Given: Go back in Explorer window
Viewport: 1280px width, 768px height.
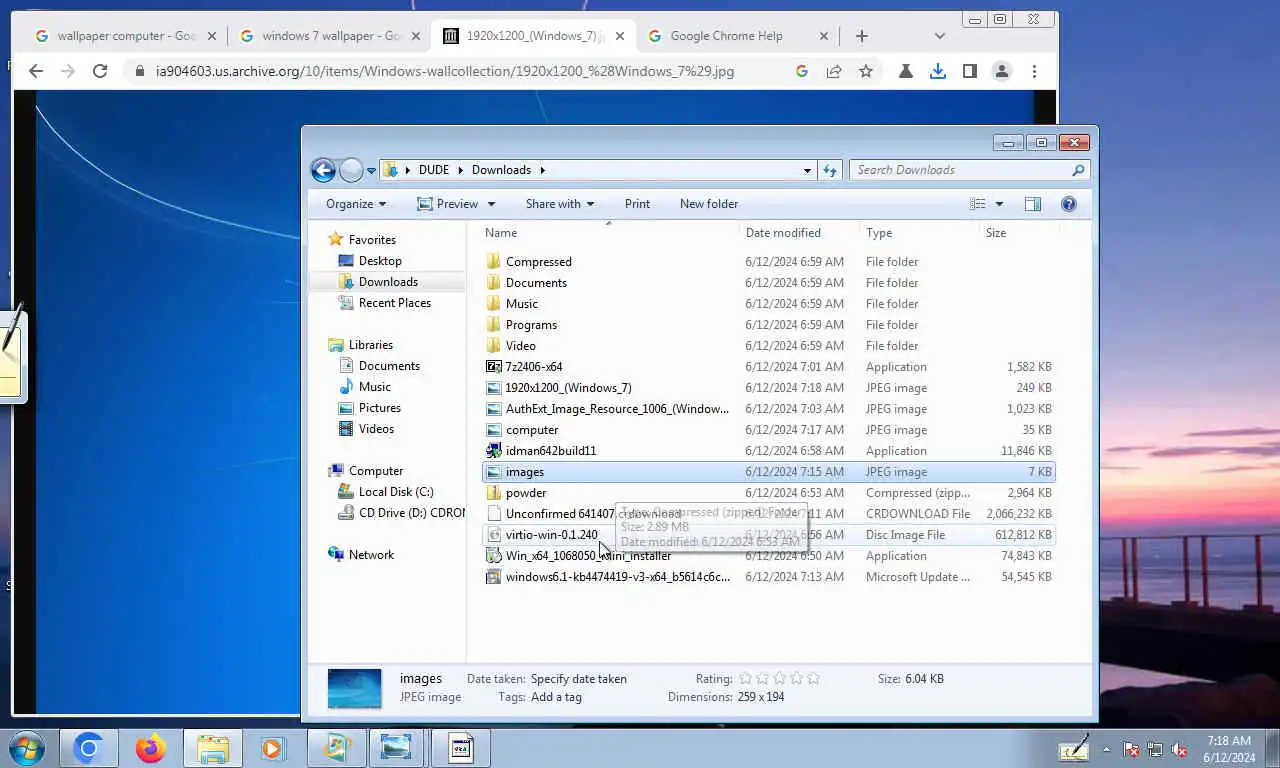Looking at the screenshot, I should [x=323, y=170].
